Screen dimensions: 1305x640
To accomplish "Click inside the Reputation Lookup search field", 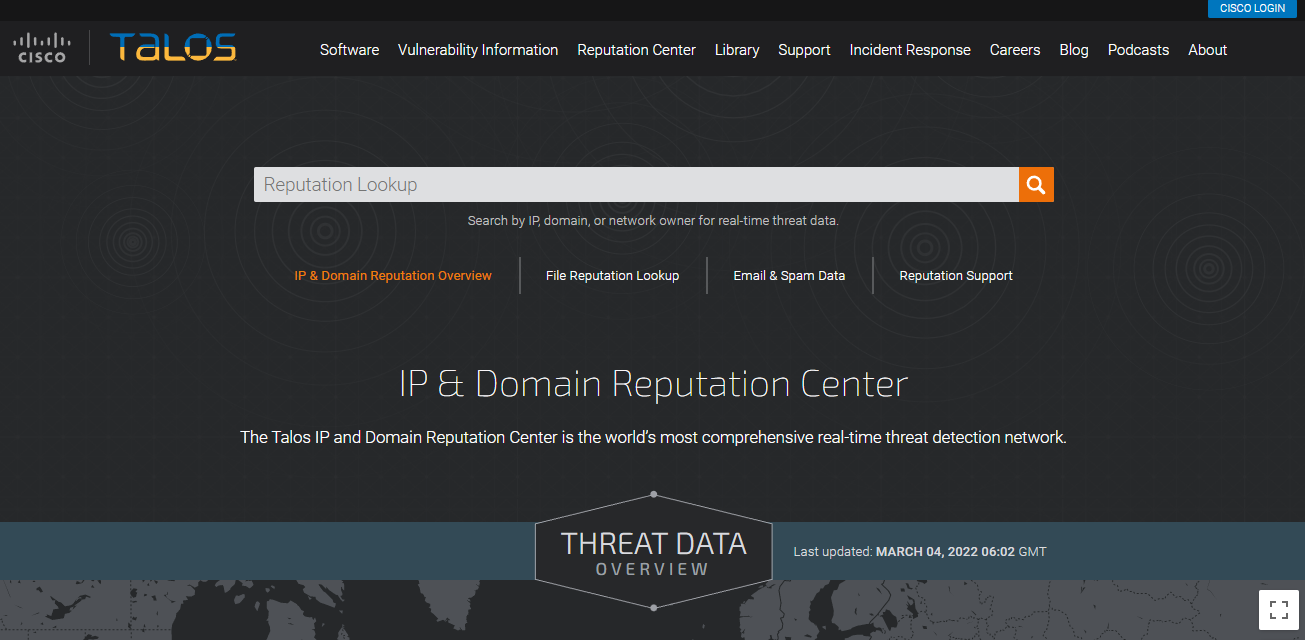I will 630,184.
